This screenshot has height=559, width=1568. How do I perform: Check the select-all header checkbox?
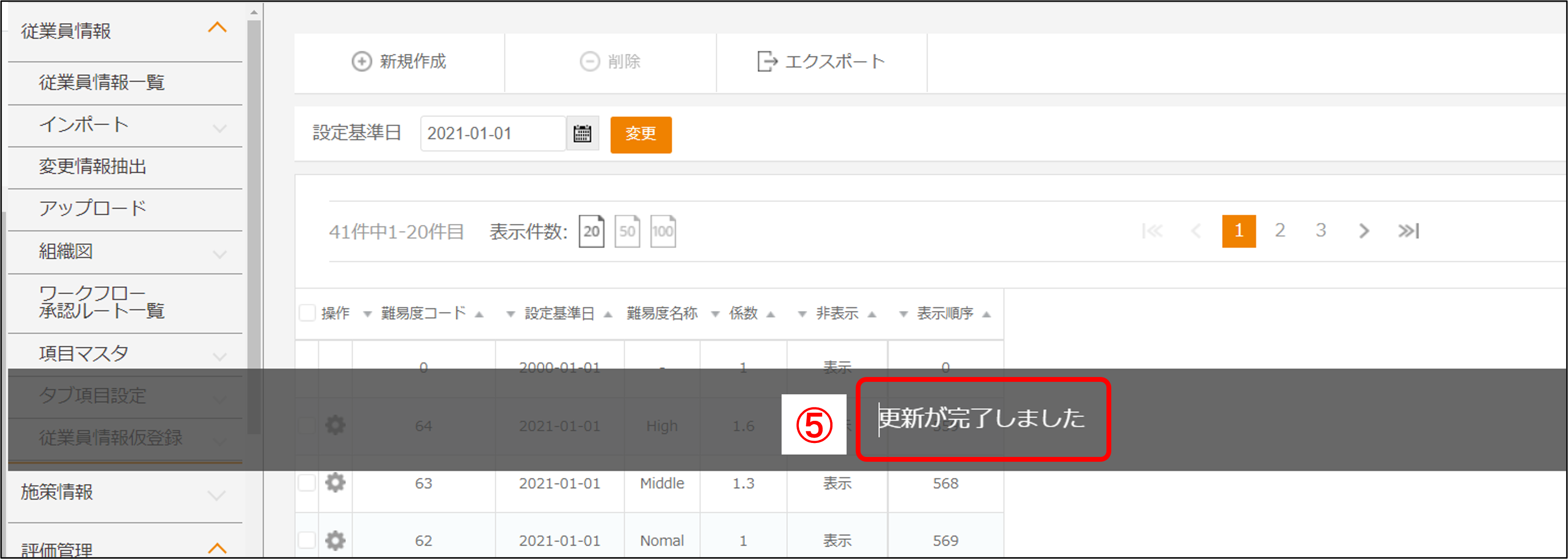tap(308, 313)
